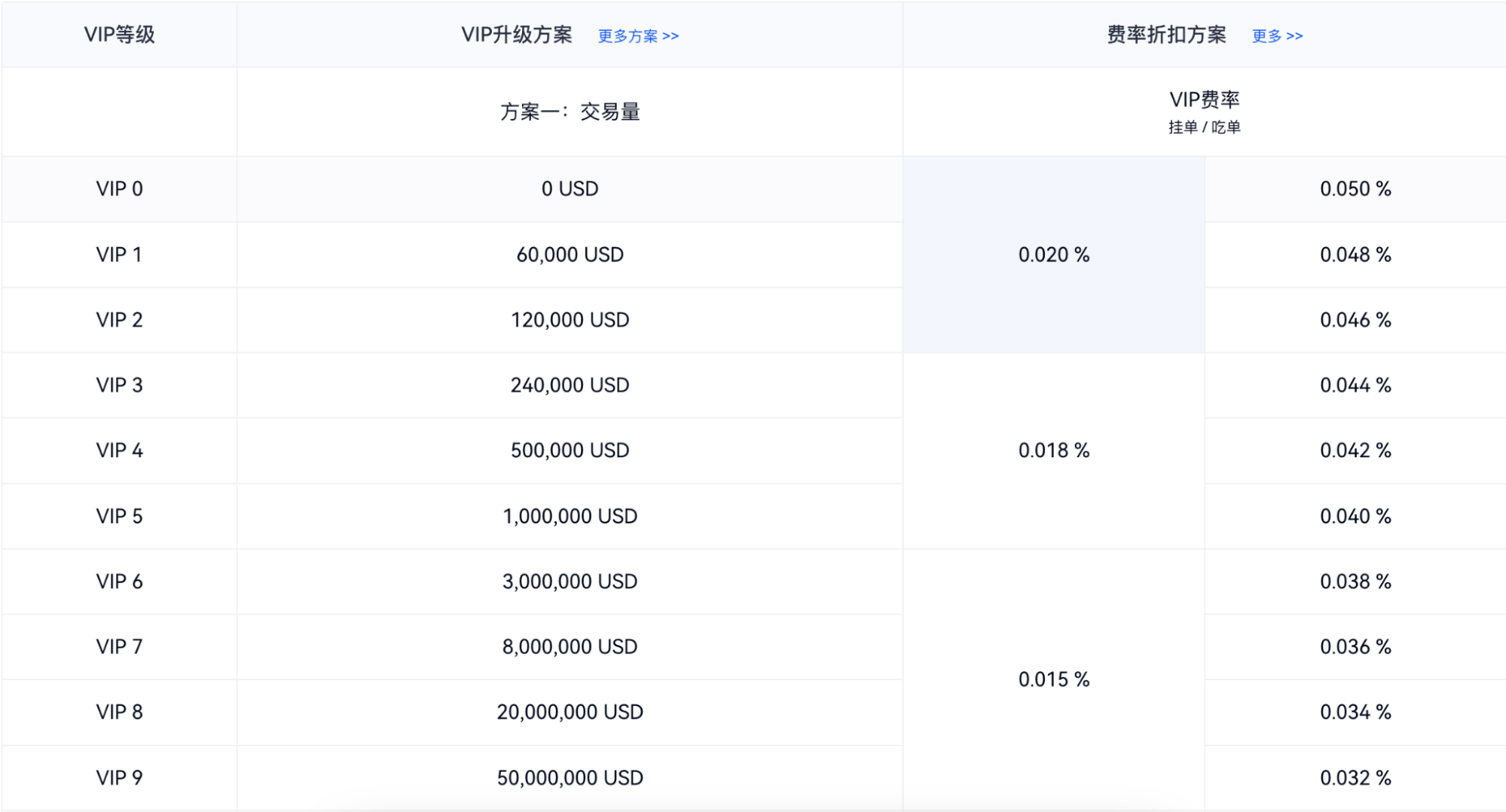This screenshot has height=812, width=1506.
Task: Click the 240,000 USD volume cell
Action: coord(570,385)
